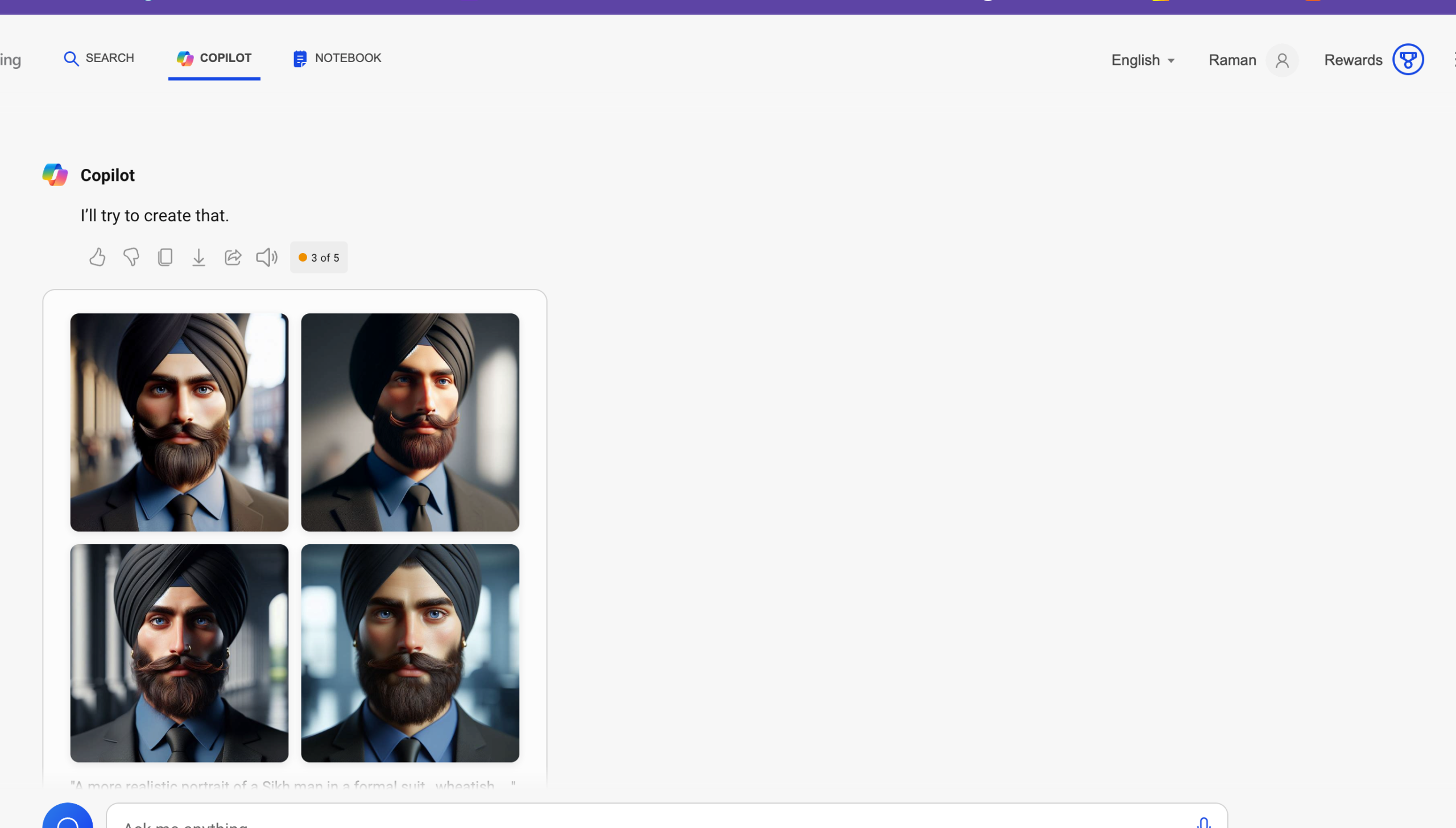Open the Notebook tab
The image size is (1456, 828).
337,58
